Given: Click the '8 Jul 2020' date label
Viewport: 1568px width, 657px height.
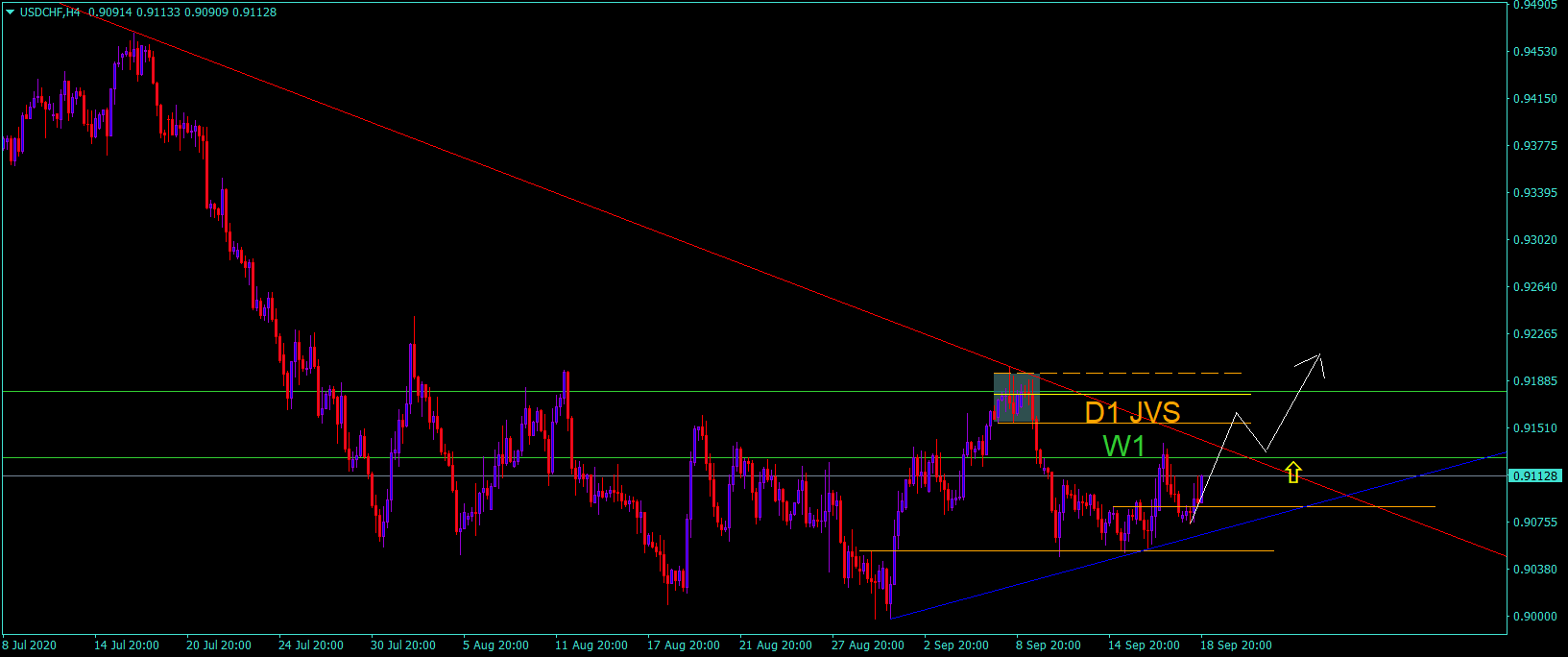Looking at the screenshot, I should tap(30, 645).
